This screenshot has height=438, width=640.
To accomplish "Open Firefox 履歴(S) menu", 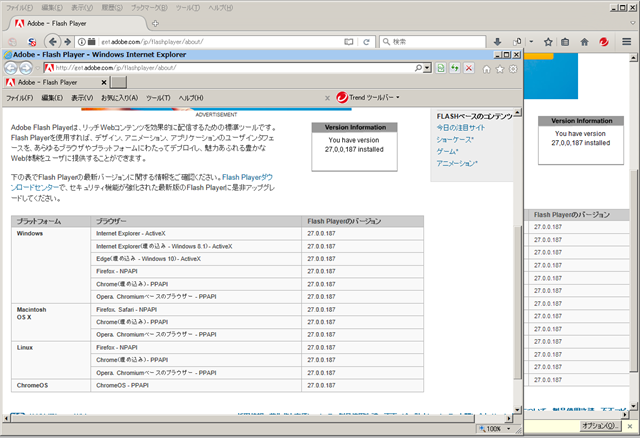I will click(x=112, y=8).
